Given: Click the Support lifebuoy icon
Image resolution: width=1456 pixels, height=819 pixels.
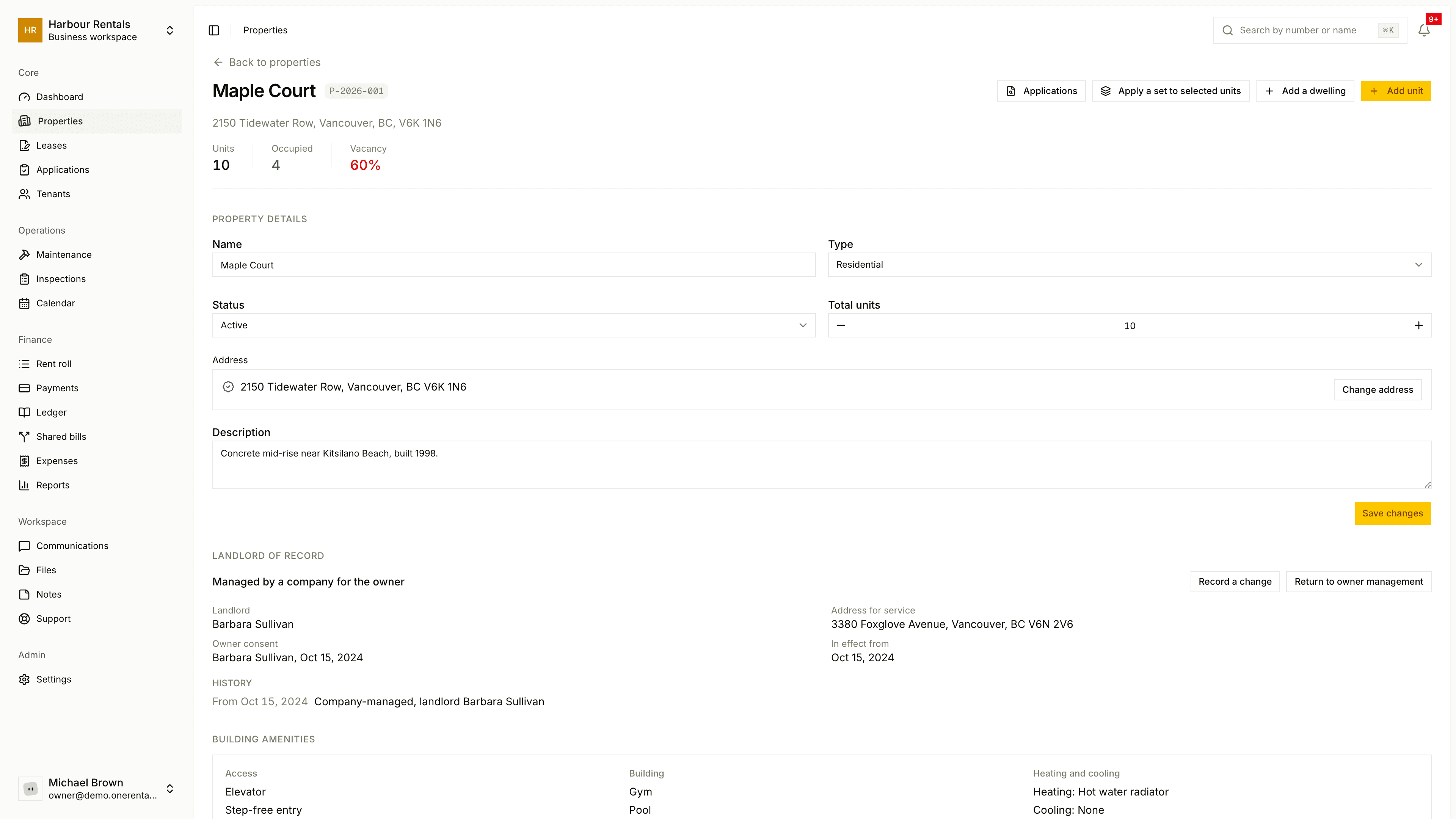Looking at the screenshot, I should coord(24,618).
